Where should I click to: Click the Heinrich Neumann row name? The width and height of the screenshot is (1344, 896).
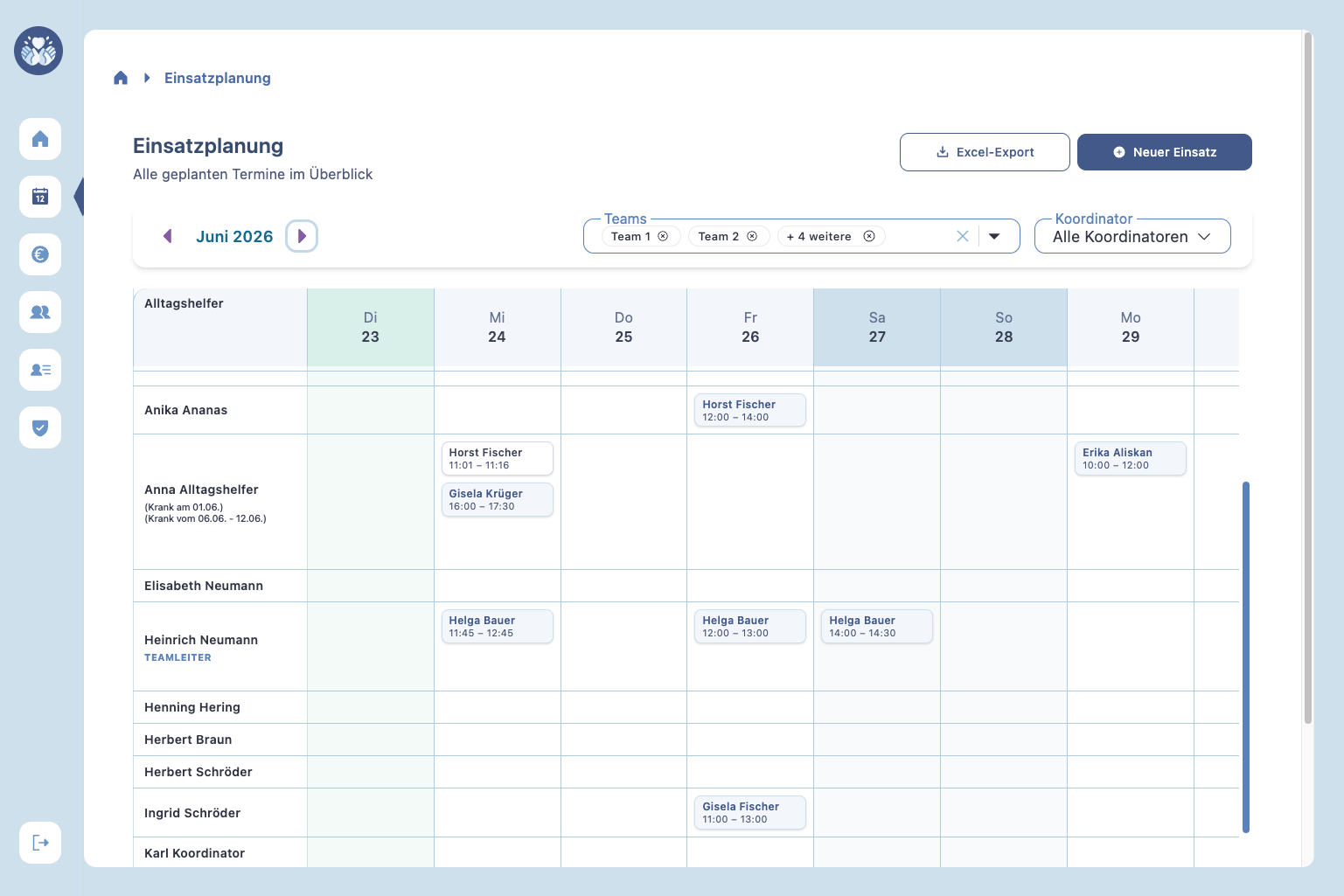(x=201, y=640)
